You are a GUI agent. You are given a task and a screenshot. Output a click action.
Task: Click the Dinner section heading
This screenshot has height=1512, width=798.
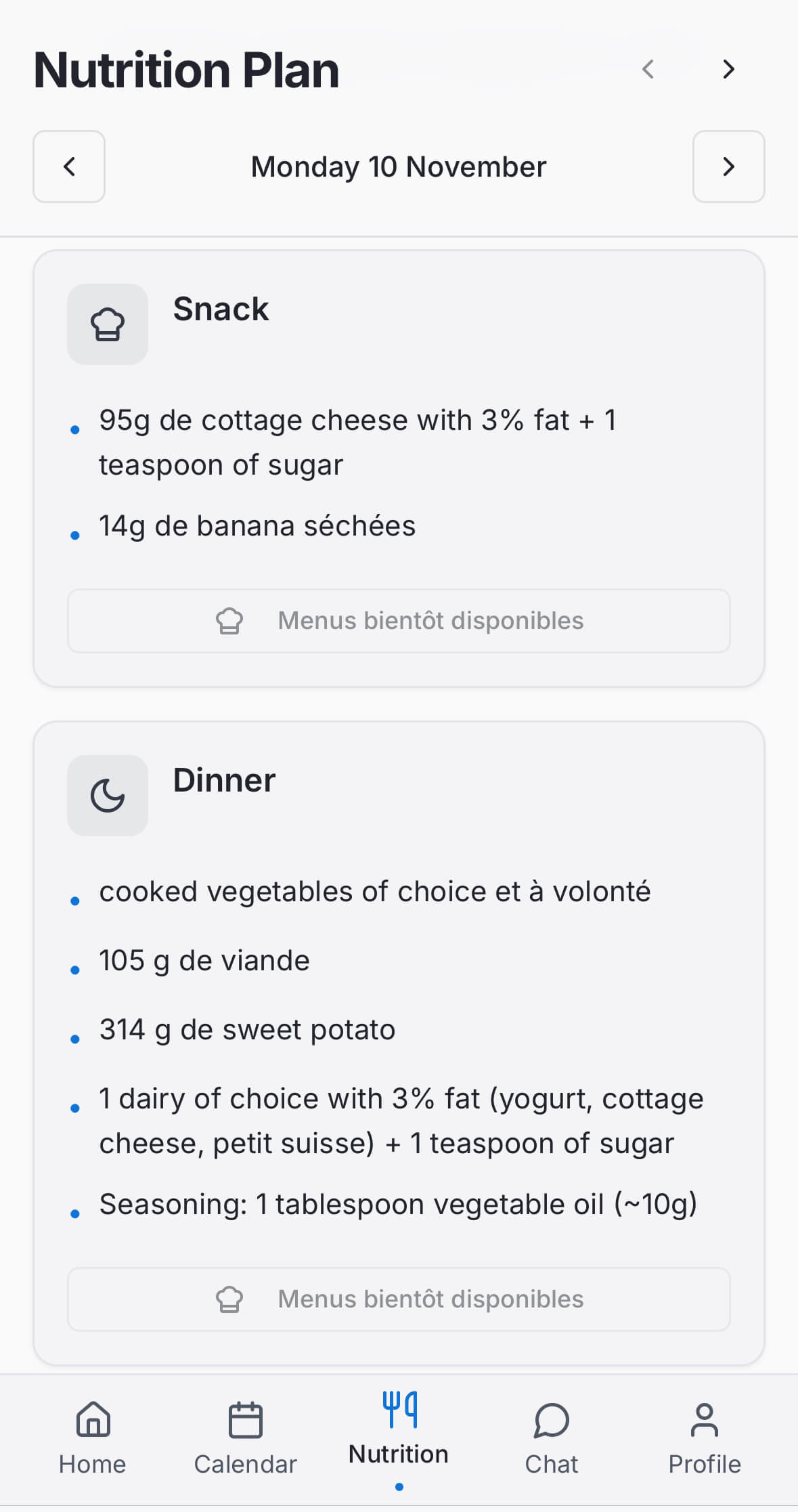tap(224, 780)
